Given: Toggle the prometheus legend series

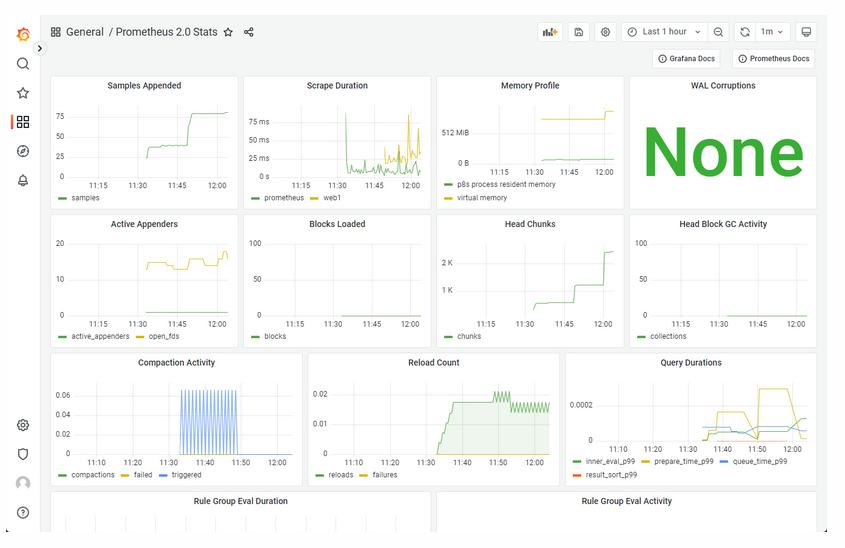Looking at the screenshot, I should pyautogui.click(x=284, y=198).
